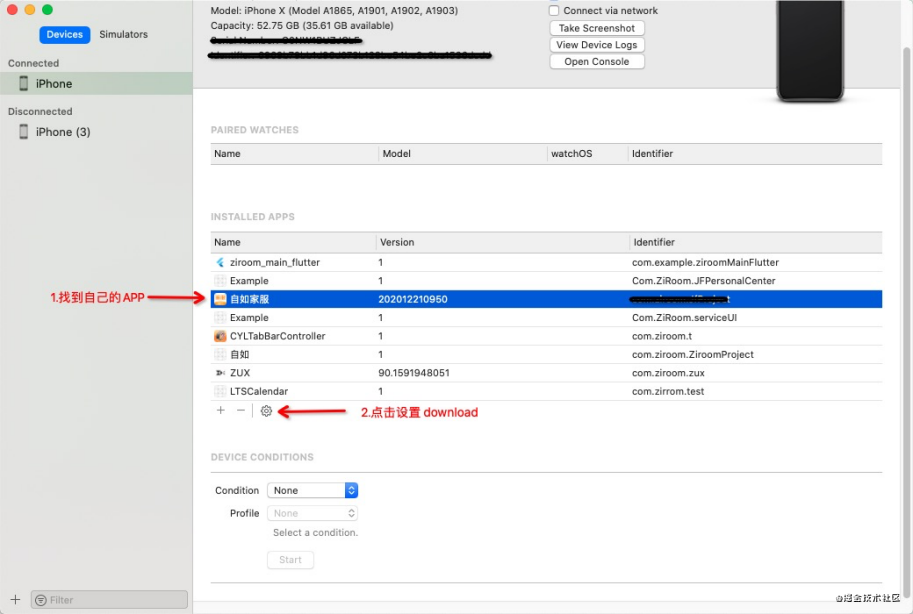Click version 90.1591948051 cell
This screenshot has height=614, width=913.
pos(413,373)
